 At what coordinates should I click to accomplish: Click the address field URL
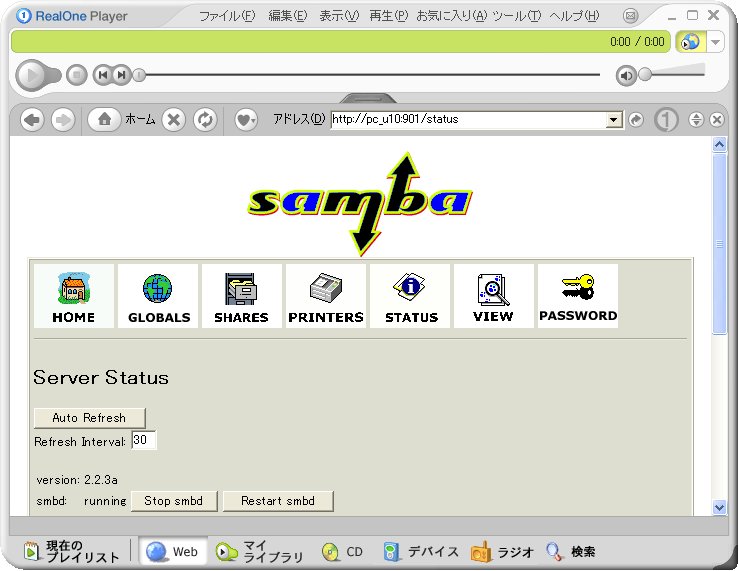click(x=468, y=119)
